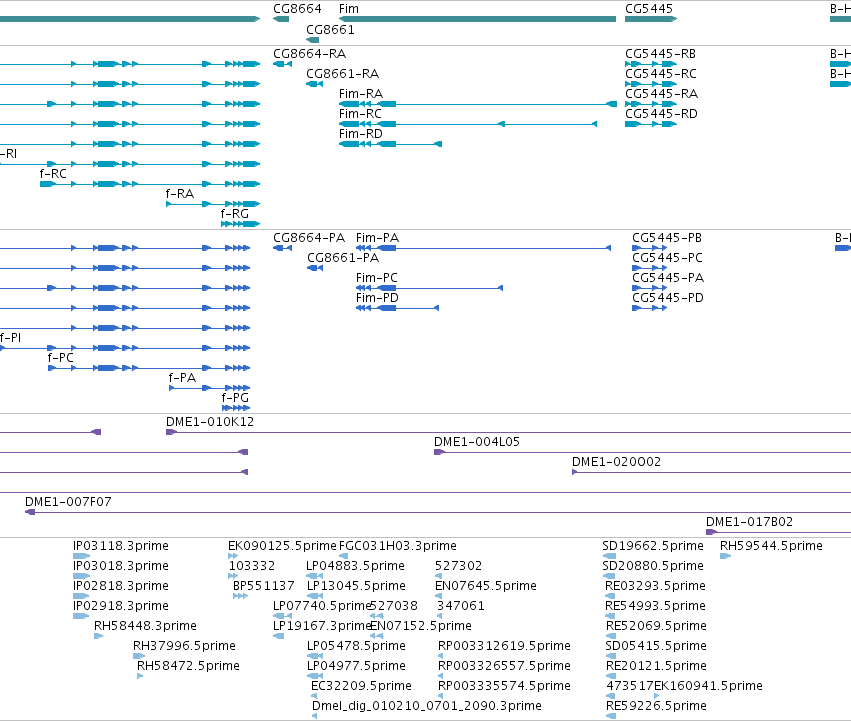Select transcript CG8664-RA

point(309,54)
